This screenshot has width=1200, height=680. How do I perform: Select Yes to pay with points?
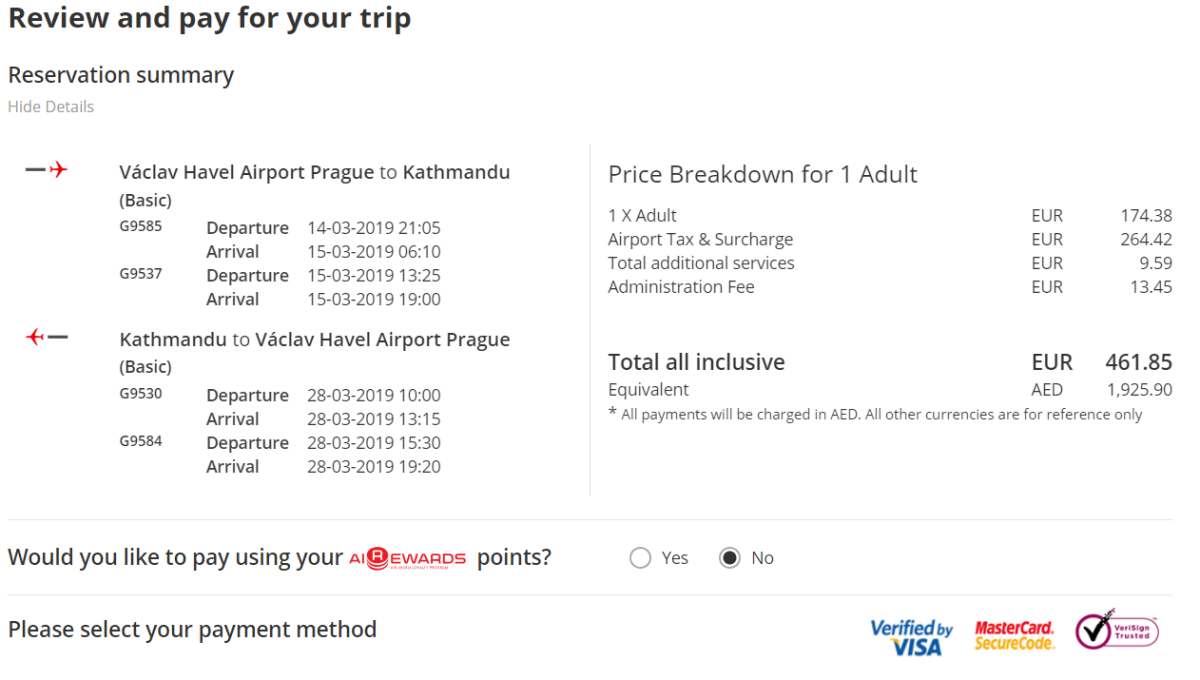pos(641,558)
